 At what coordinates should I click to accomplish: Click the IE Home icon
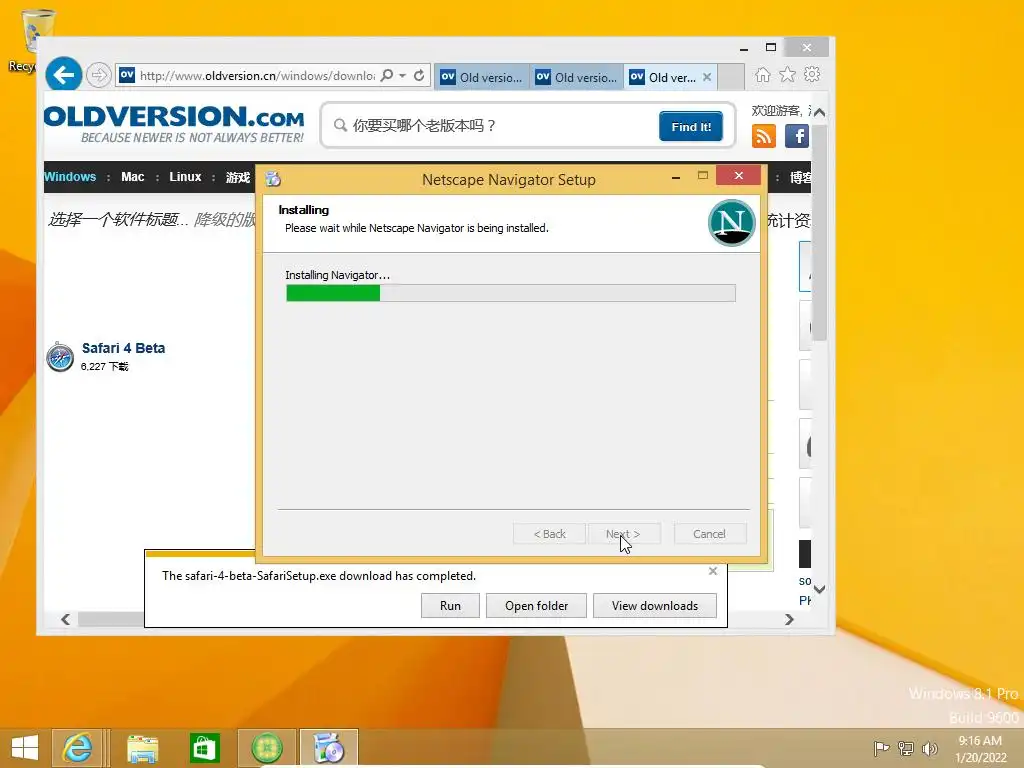tap(762, 75)
